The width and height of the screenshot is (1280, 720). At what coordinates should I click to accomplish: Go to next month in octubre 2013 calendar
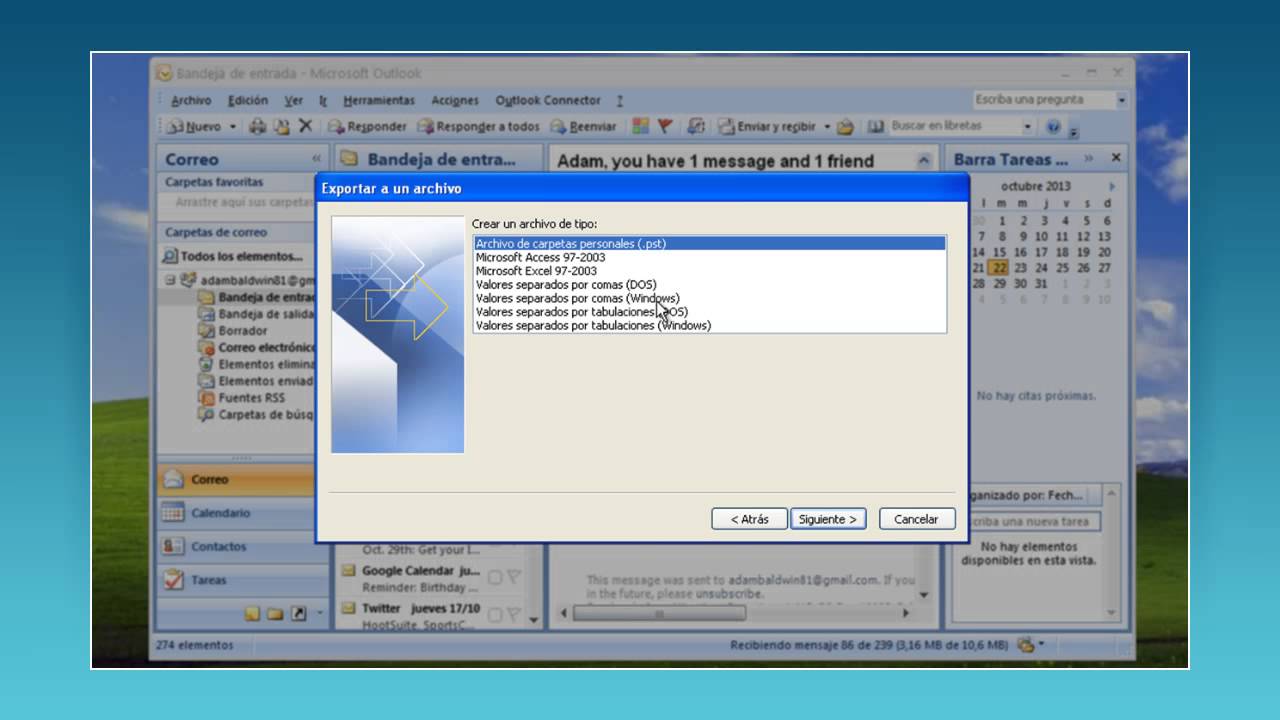point(1112,187)
